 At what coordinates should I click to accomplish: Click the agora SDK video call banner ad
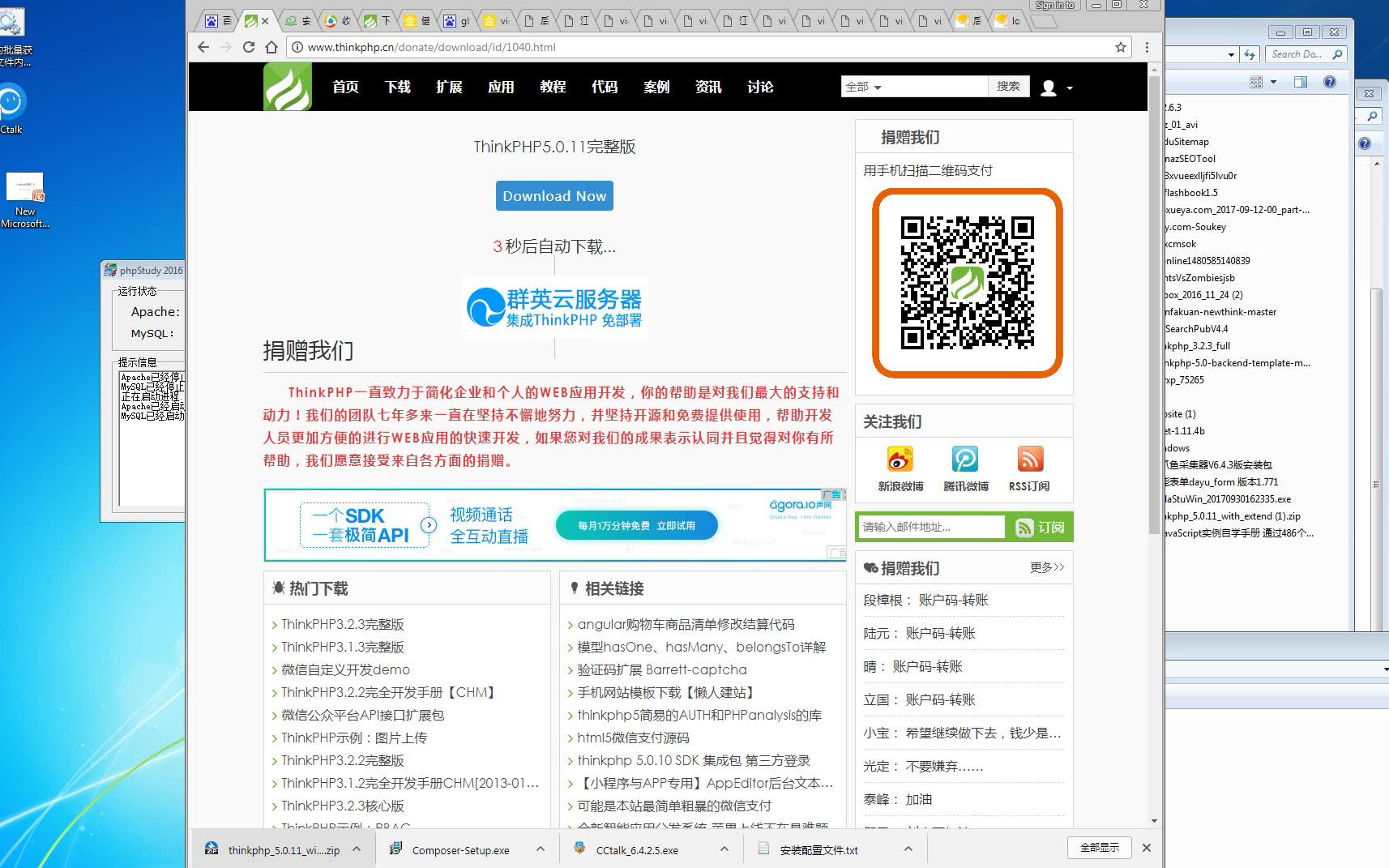[x=555, y=524]
